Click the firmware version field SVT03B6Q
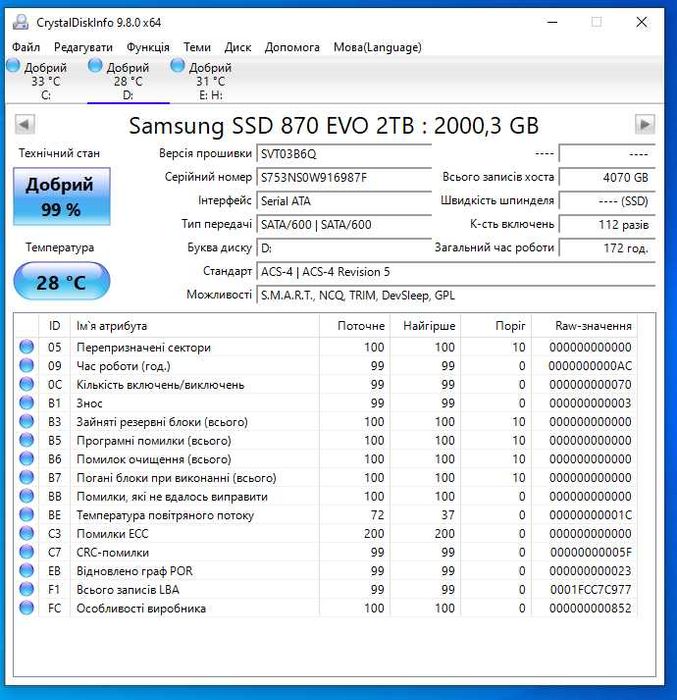 [x=344, y=154]
